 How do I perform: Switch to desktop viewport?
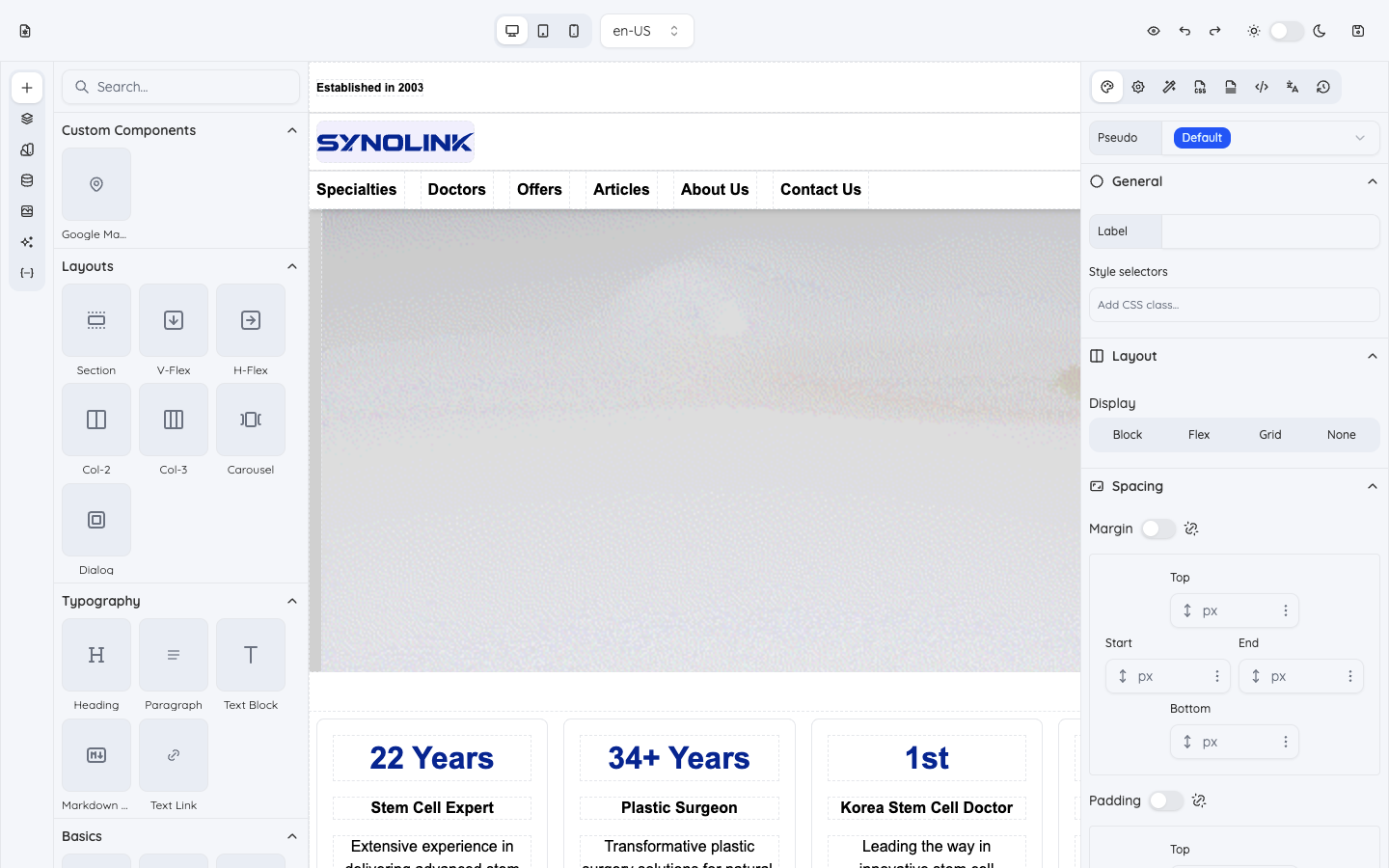tap(512, 31)
